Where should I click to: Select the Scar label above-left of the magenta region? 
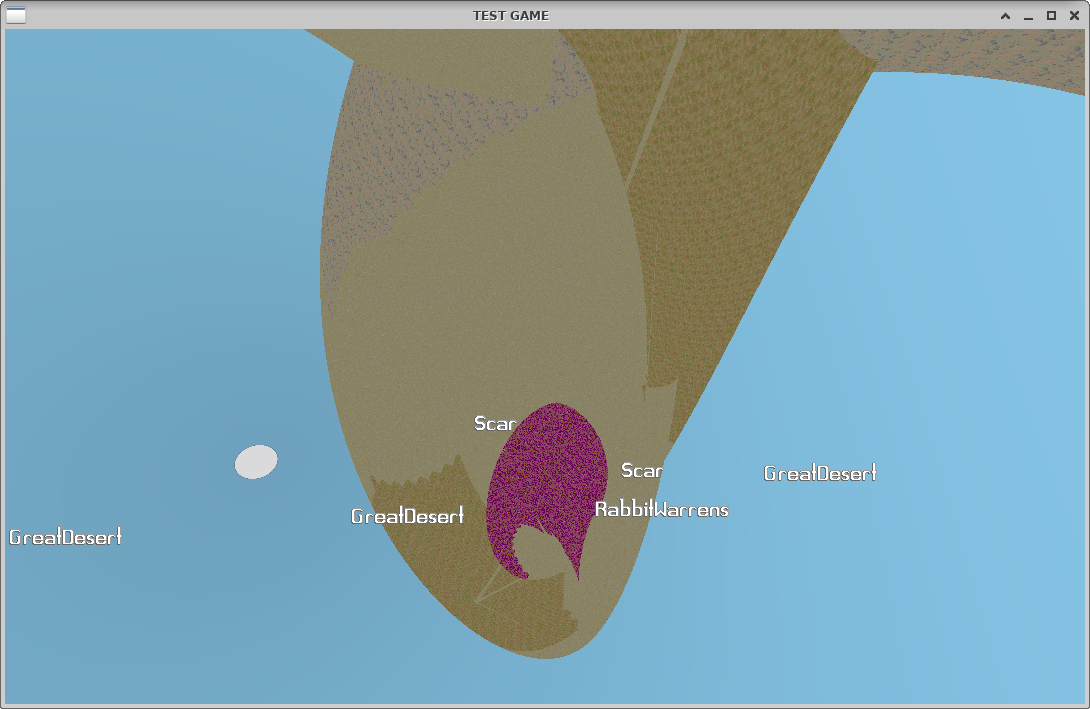[x=495, y=423]
